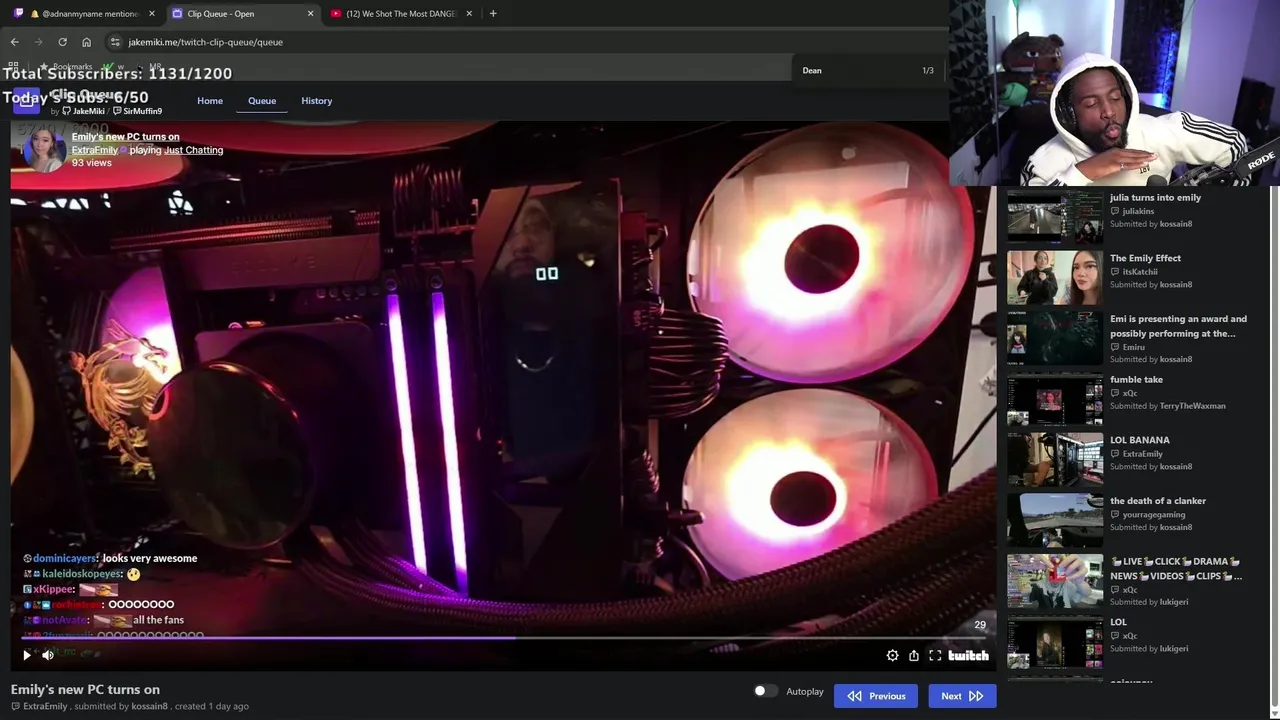Close the adnanmyname mentioned Twitch tab
1280x720 pixels.
pyautogui.click(x=152, y=14)
